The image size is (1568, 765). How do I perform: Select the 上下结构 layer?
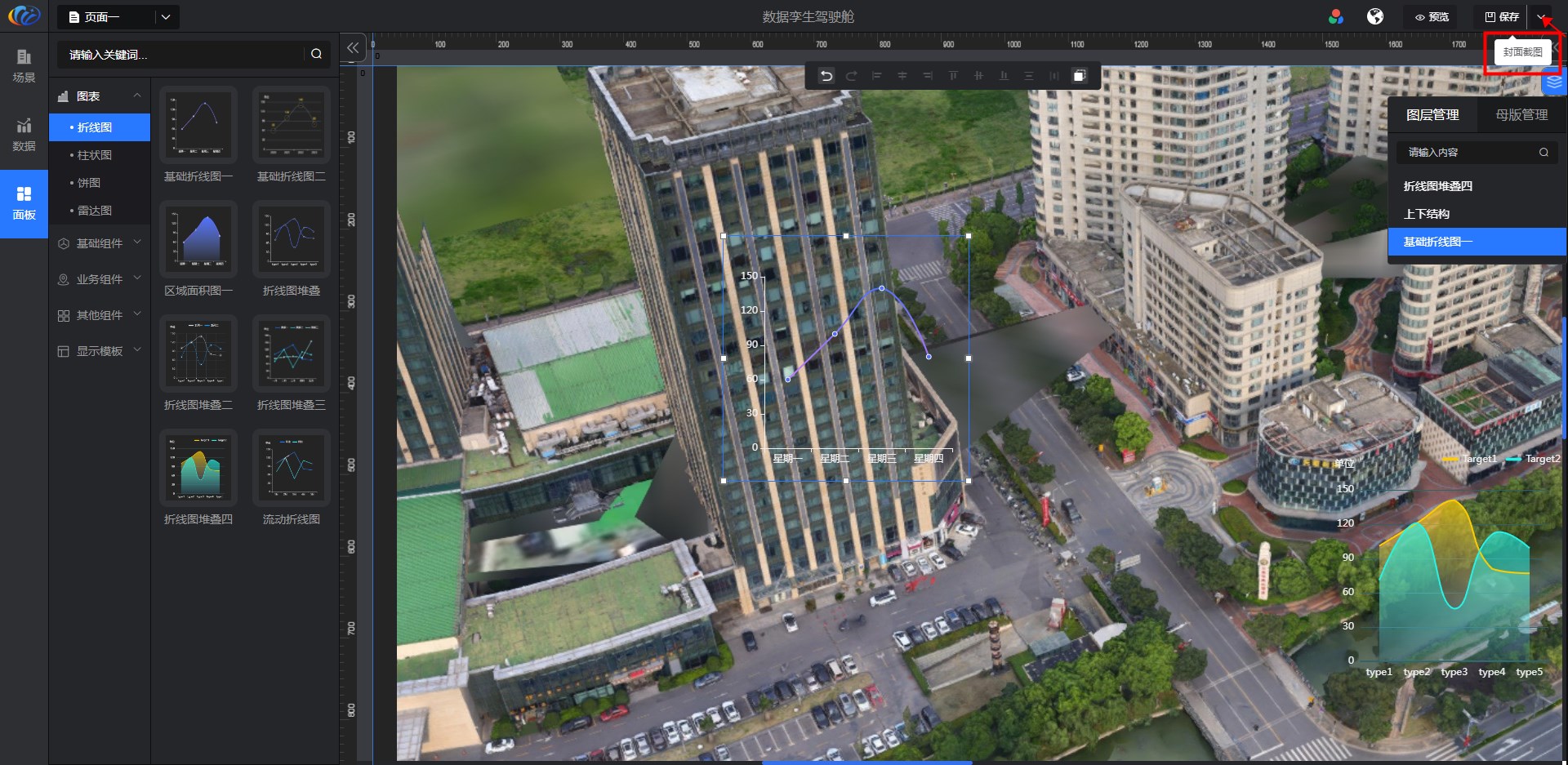1427,214
